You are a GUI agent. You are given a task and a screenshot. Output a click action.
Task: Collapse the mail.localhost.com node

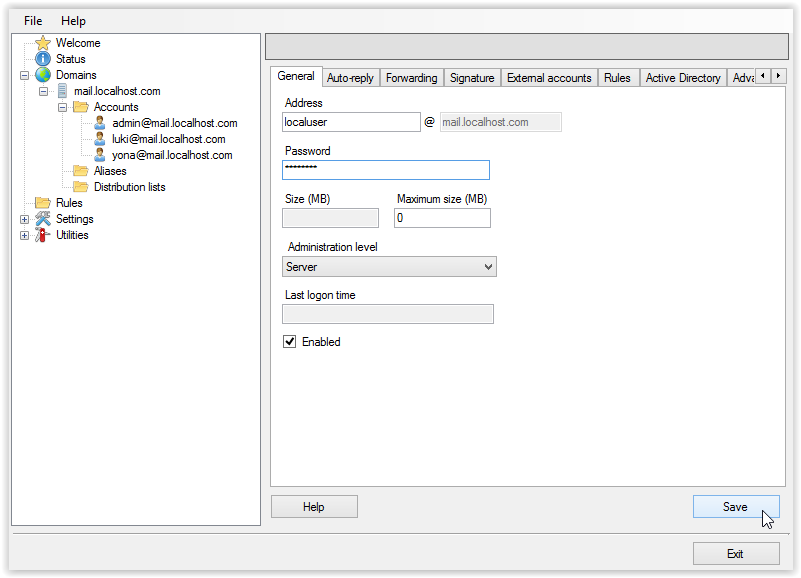click(43, 91)
